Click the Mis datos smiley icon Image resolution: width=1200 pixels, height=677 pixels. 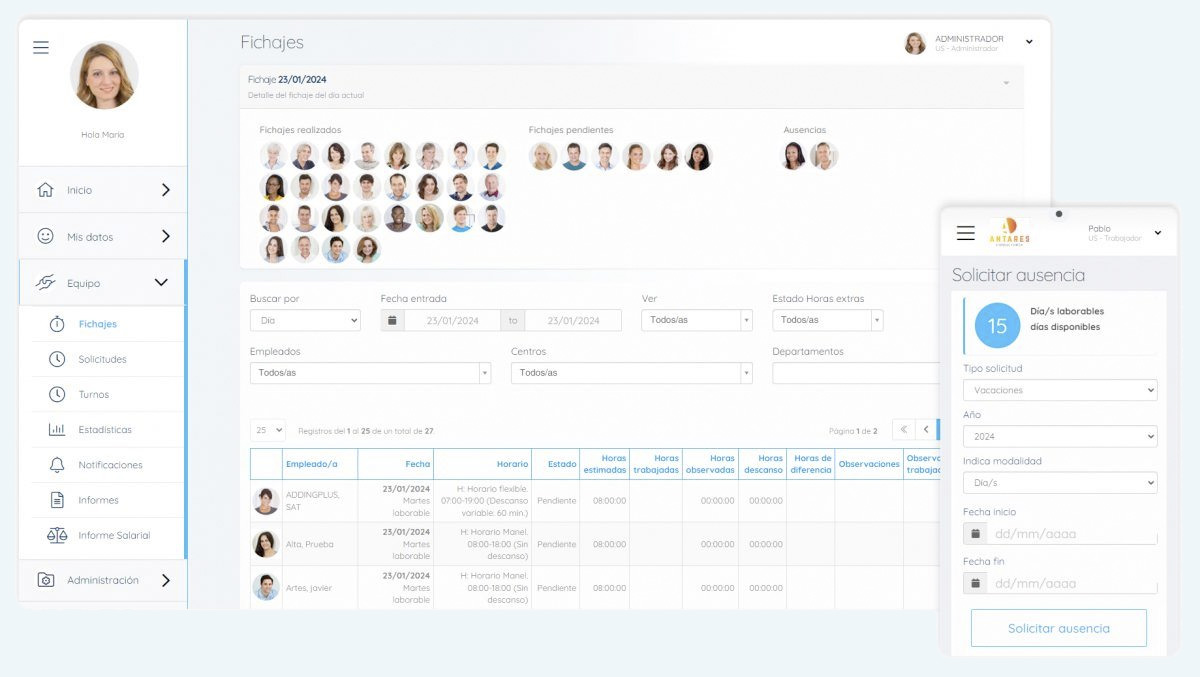(x=45, y=237)
